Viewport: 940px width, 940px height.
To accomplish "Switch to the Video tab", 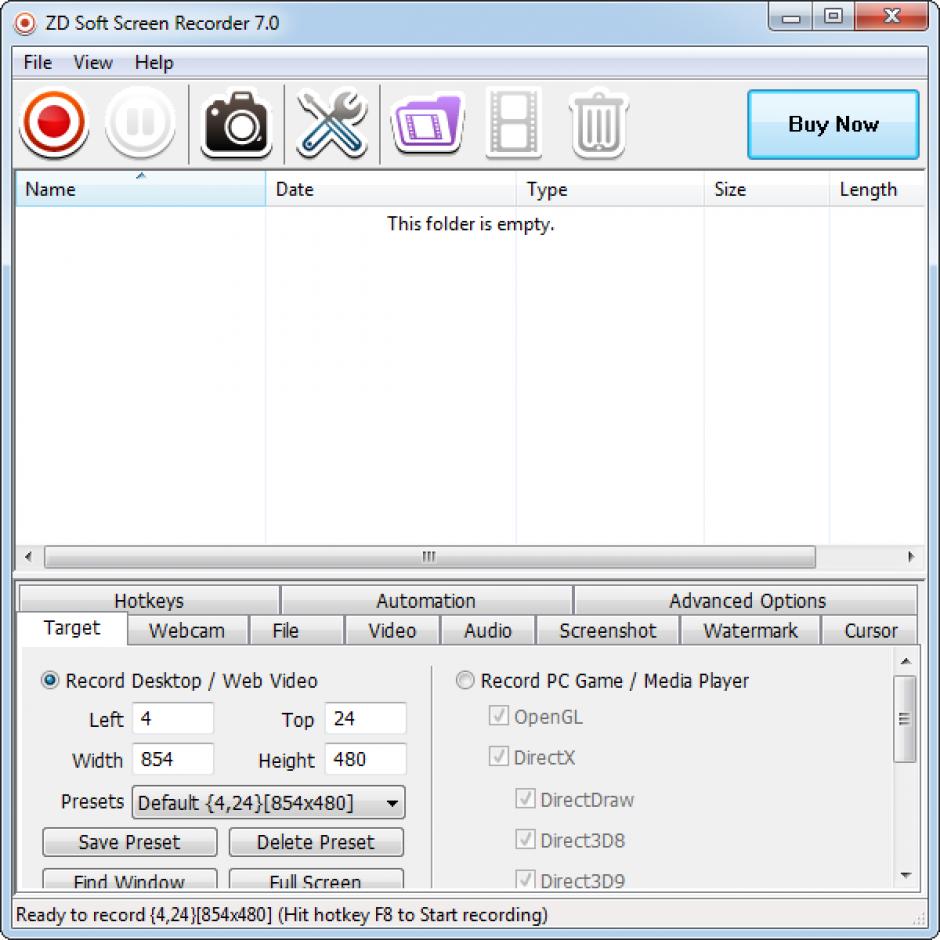I will pos(392,630).
